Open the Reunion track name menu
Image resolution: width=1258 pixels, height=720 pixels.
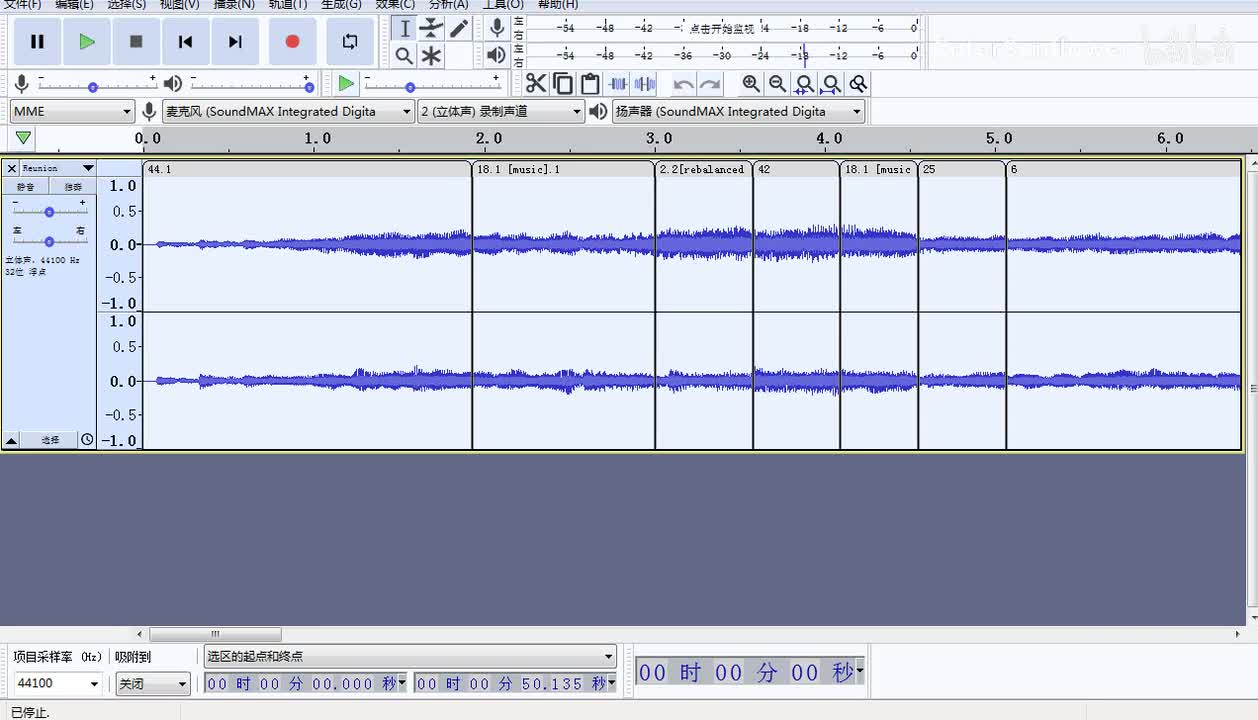[59, 168]
